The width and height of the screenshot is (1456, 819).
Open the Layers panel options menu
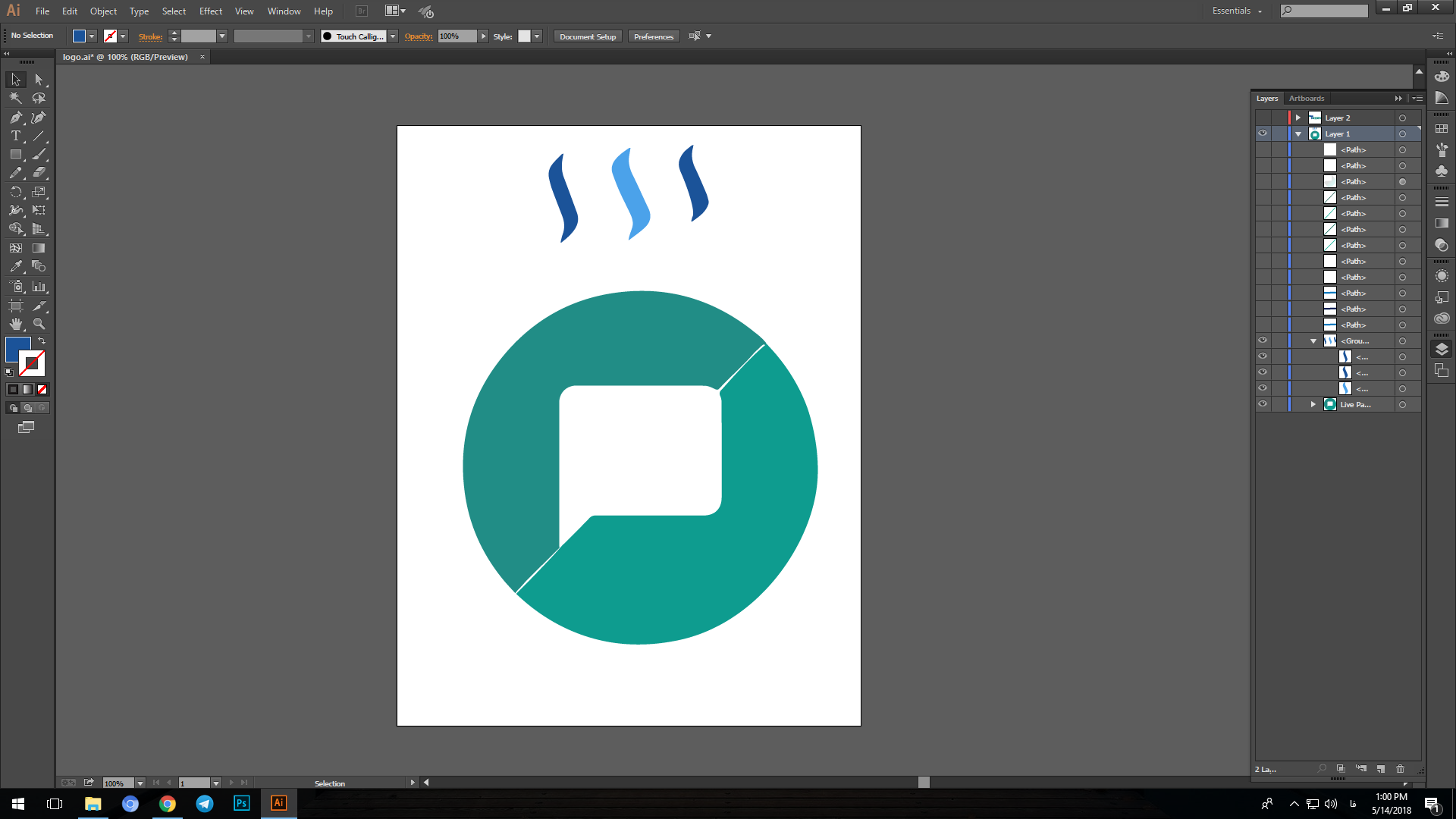1417,99
